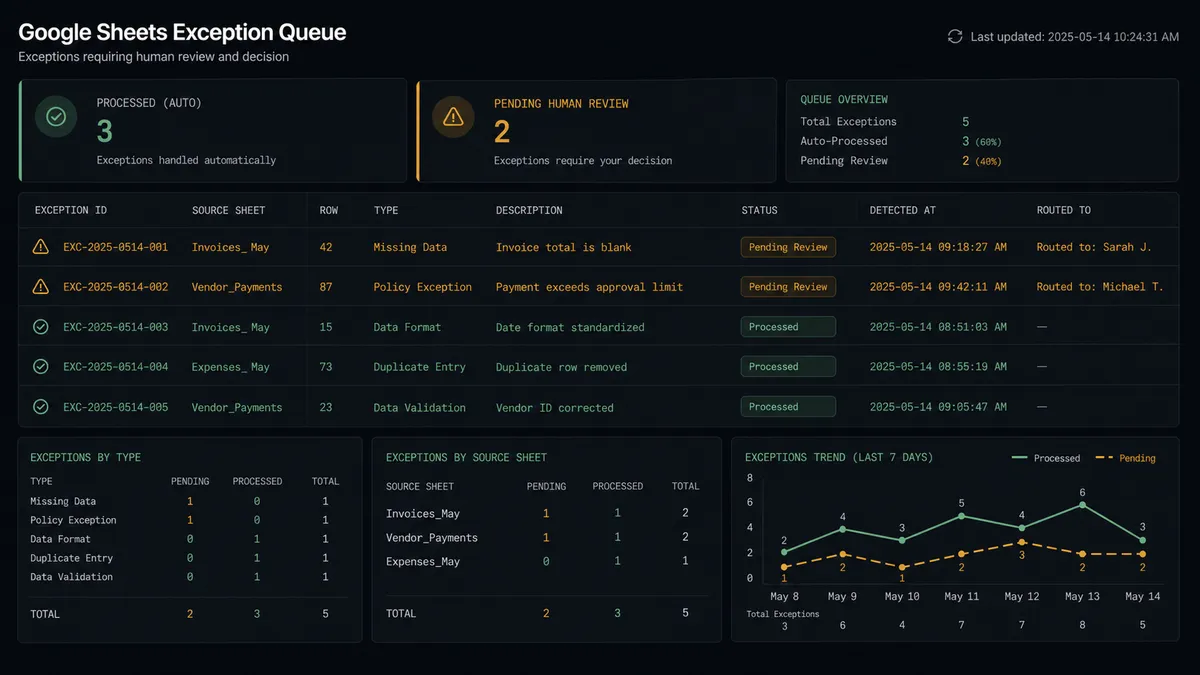This screenshot has width=1200, height=675.
Task: Click May 11 processed point labeled 5
Action: [962, 516]
